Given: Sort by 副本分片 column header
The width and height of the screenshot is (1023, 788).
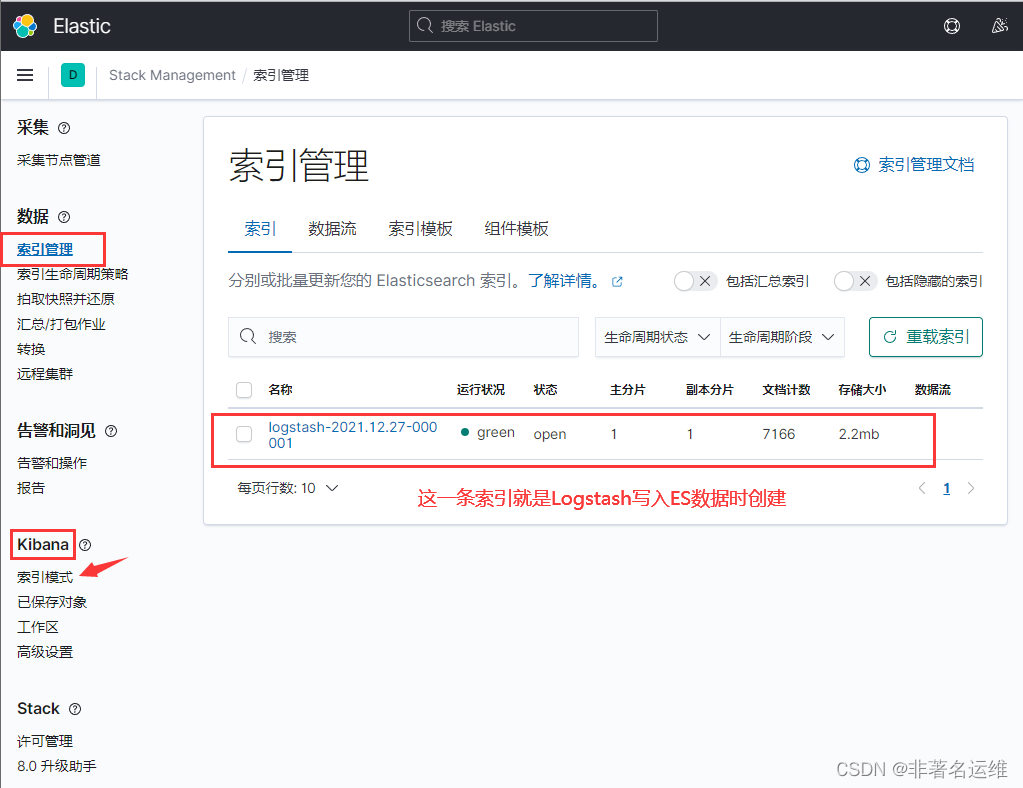Looking at the screenshot, I should [710, 389].
